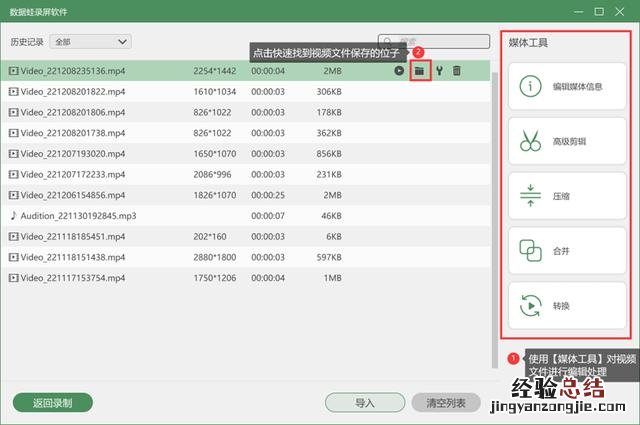
Task: Click 返回录制 button
Action: point(52,403)
